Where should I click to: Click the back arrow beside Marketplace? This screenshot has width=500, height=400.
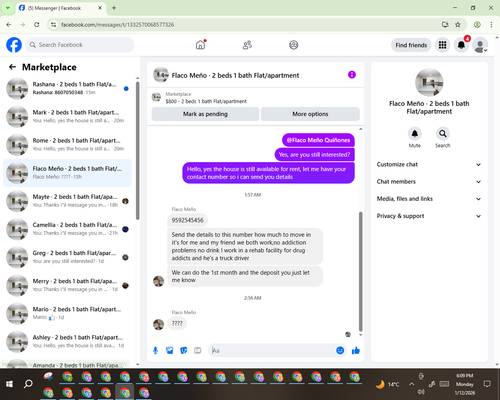tap(12, 67)
